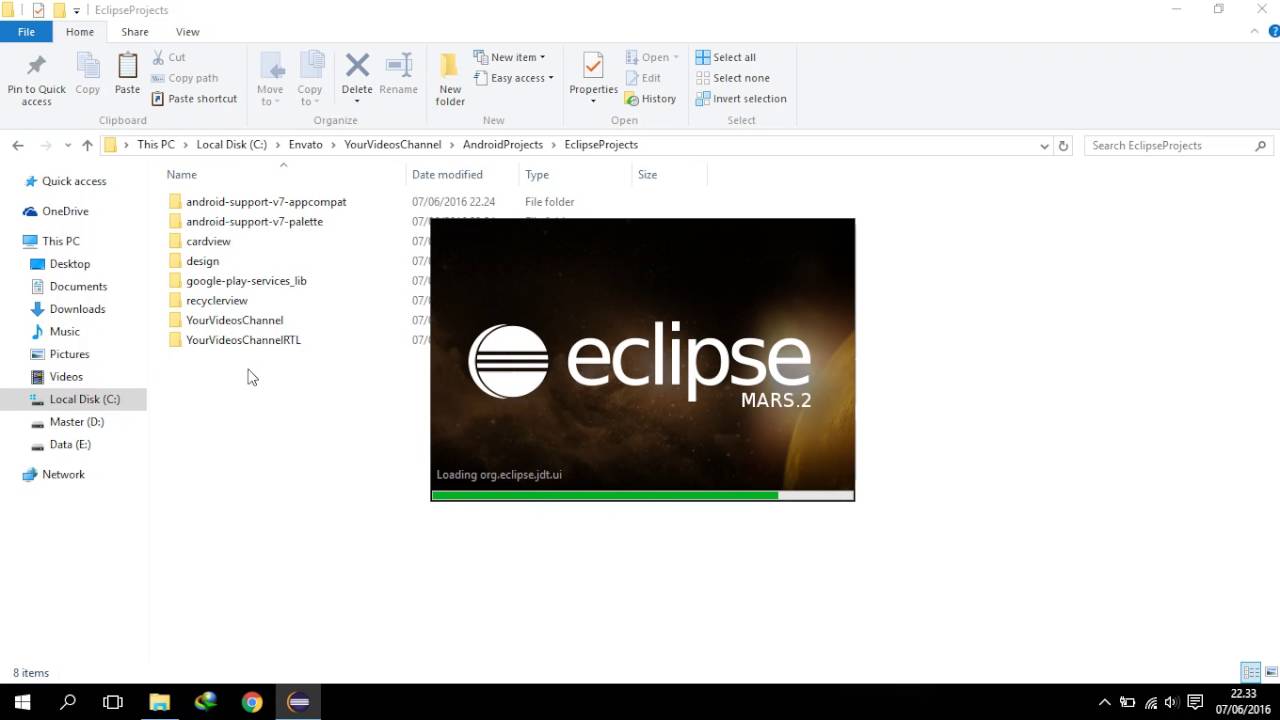This screenshot has height=720, width=1280.
Task: Click AndroidProjects in the address path
Action: point(502,145)
